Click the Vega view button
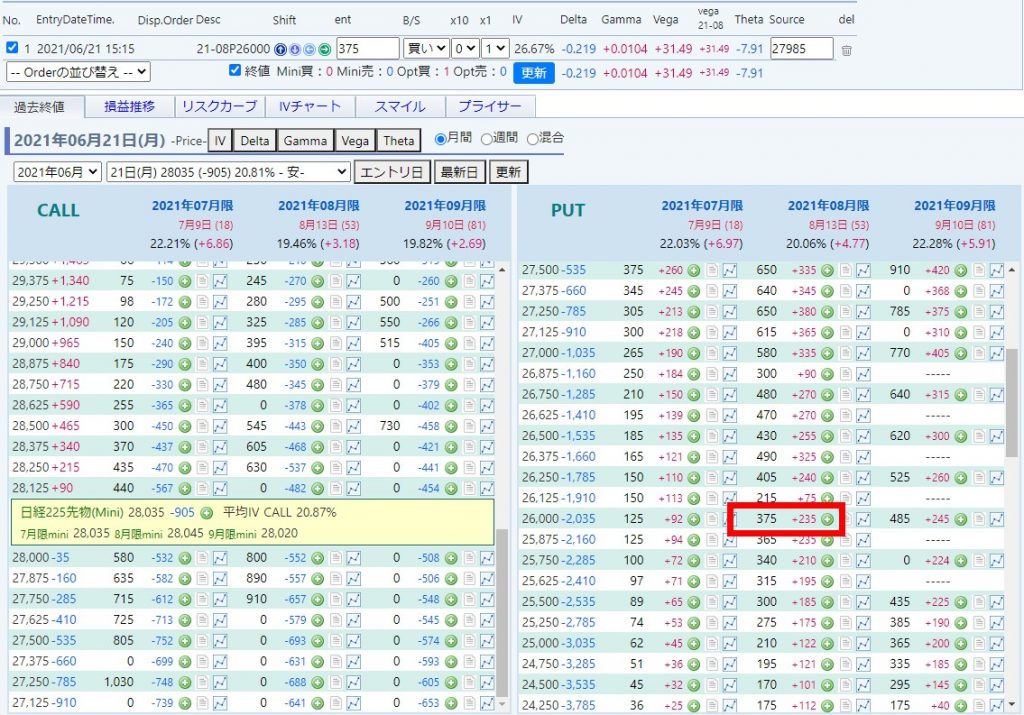1024x715 pixels. coord(355,141)
